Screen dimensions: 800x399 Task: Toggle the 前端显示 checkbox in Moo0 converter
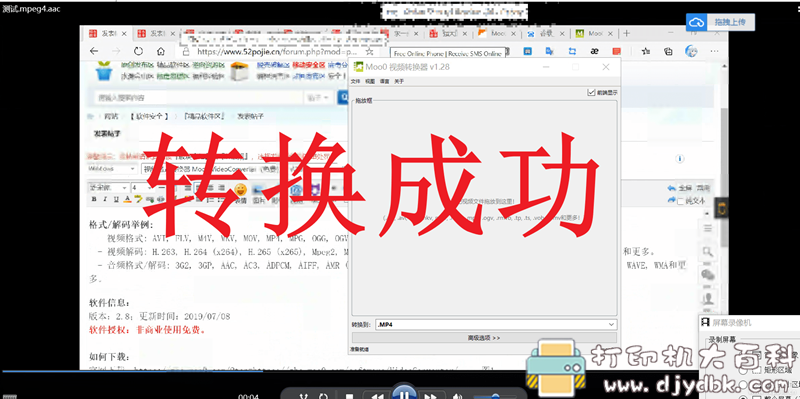[592, 92]
